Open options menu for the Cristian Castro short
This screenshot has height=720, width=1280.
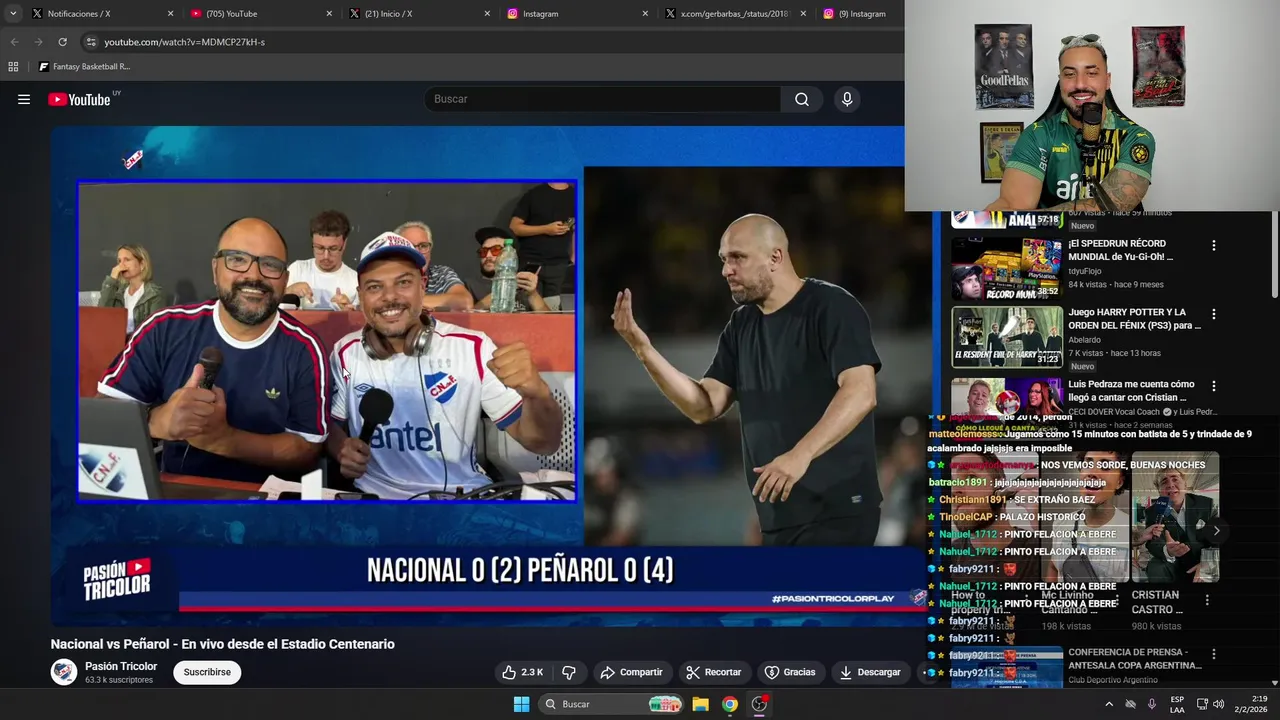point(1207,600)
